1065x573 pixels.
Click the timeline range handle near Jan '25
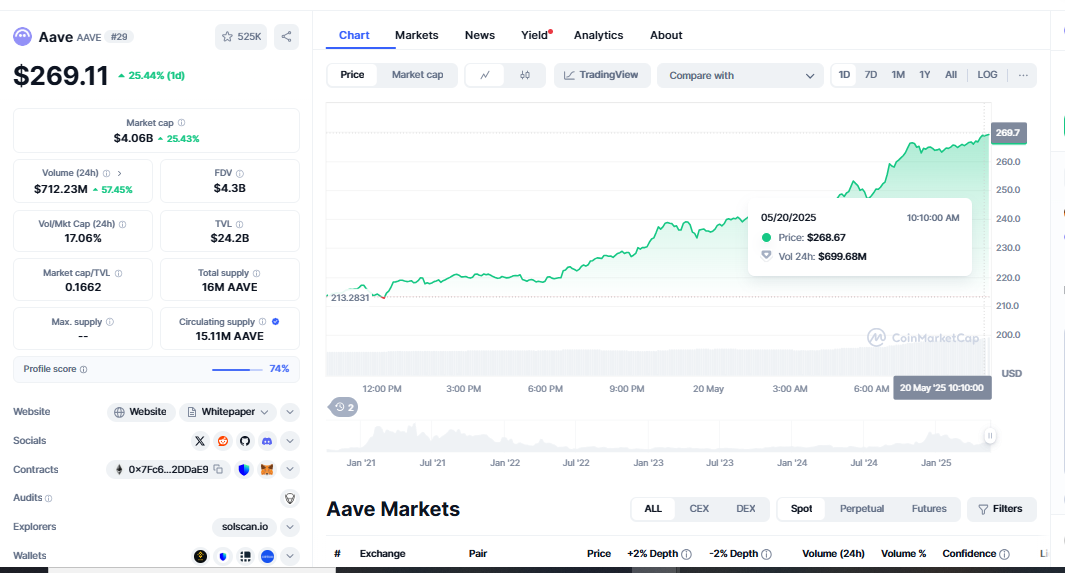(990, 436)
